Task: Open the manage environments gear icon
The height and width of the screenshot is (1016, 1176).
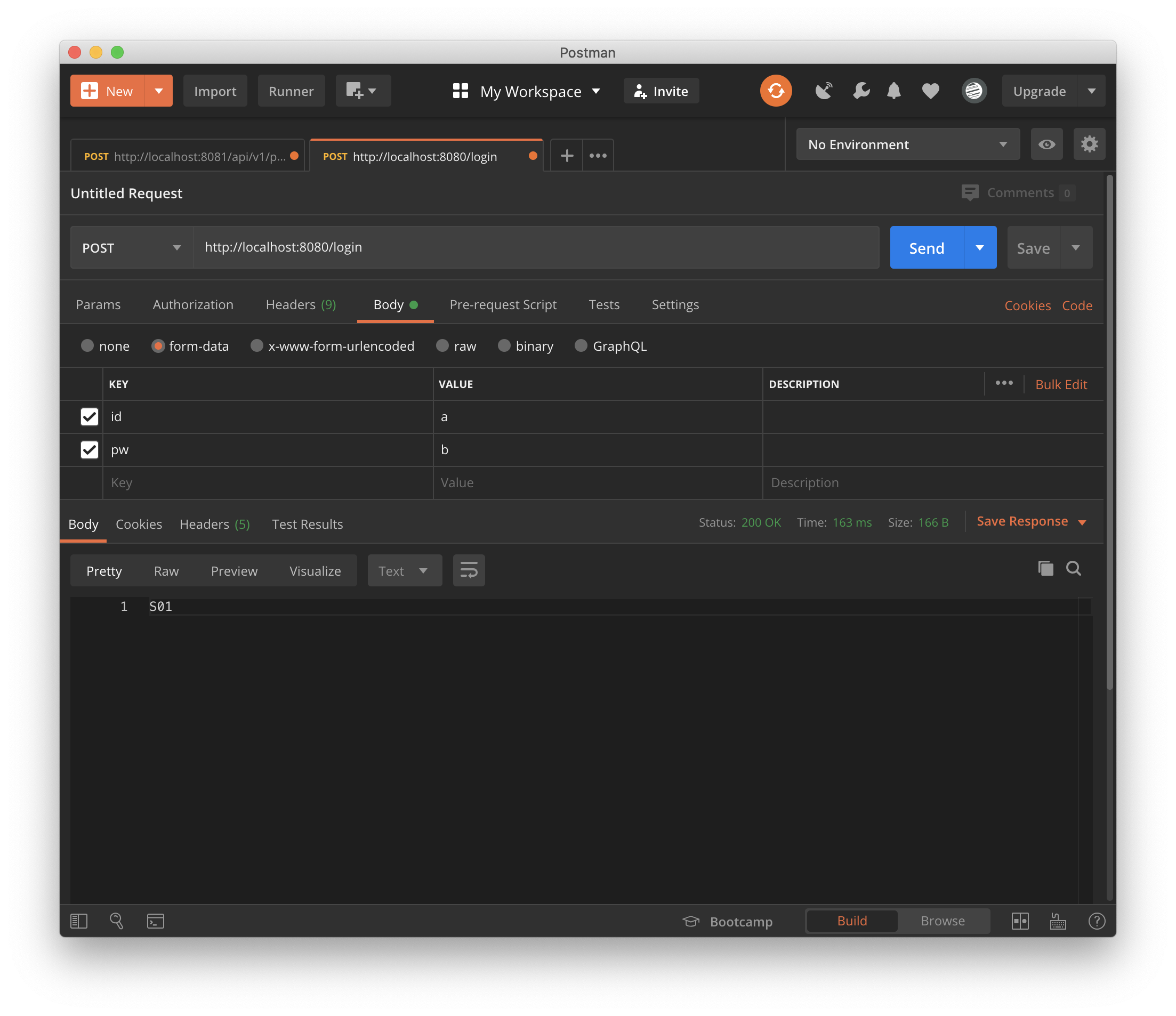Action: [x=1089, y=144]
